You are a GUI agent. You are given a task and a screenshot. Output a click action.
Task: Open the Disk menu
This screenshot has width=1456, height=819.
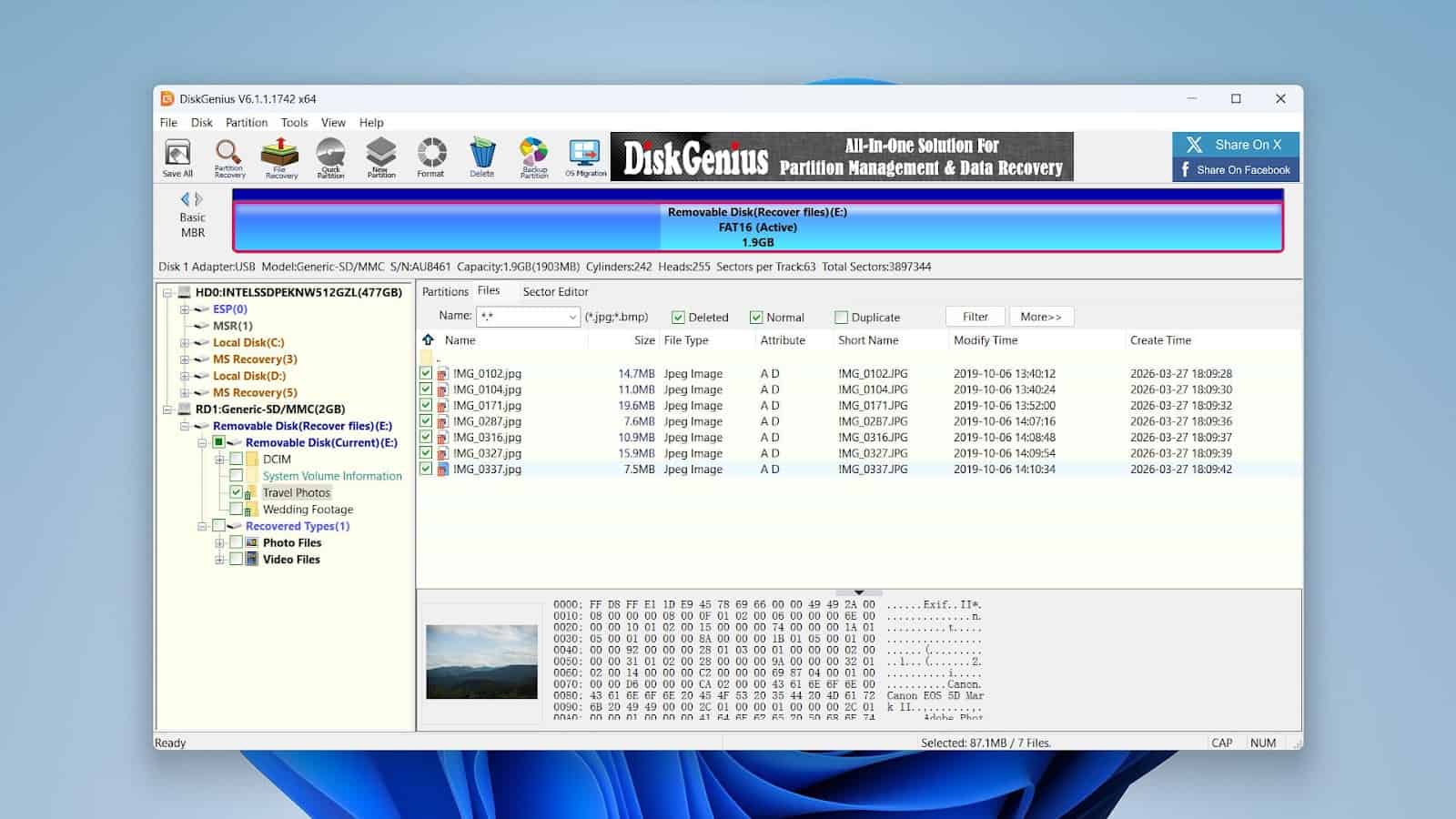(202, 123)
